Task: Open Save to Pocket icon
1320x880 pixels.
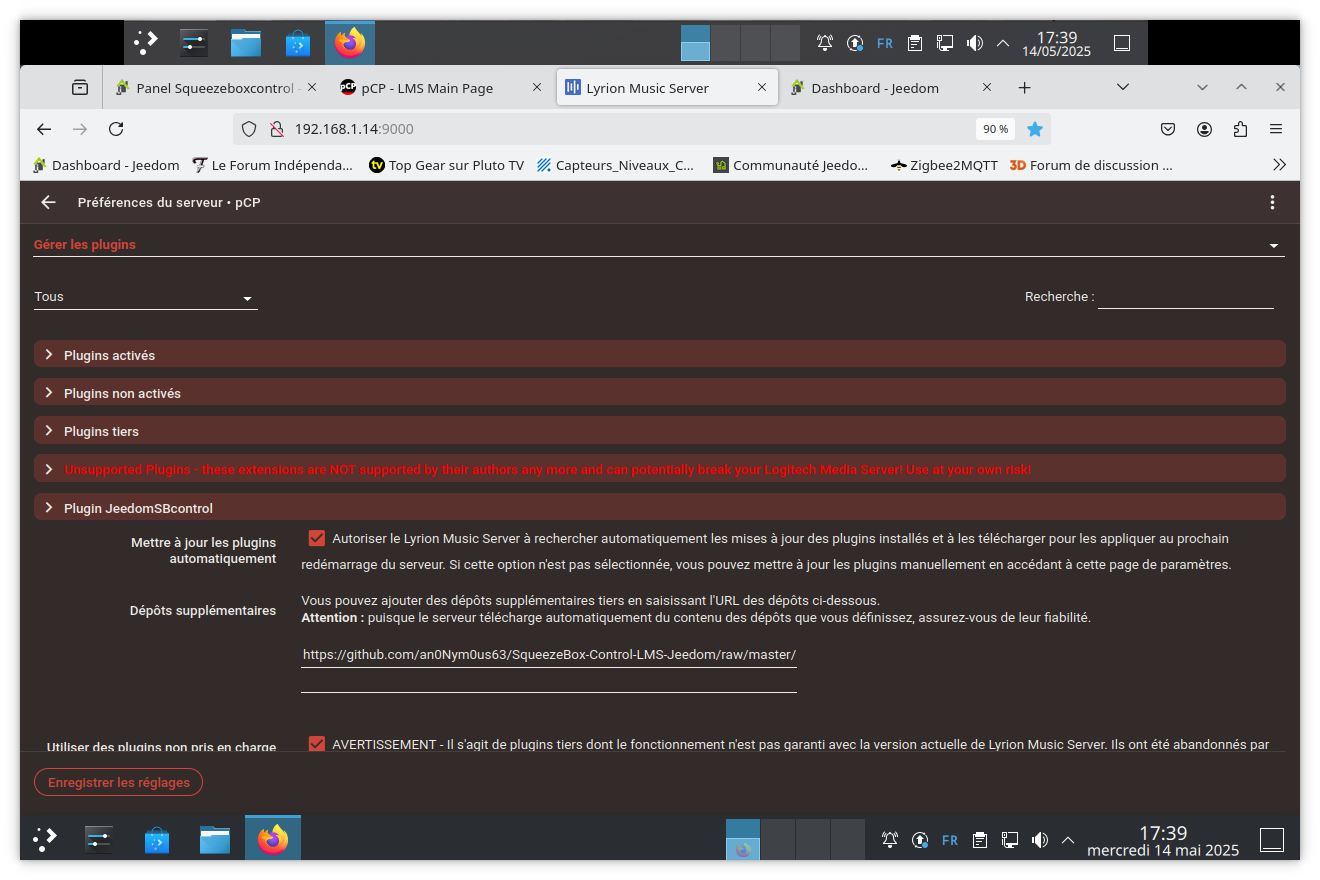Action: (x=1168, y=129)
